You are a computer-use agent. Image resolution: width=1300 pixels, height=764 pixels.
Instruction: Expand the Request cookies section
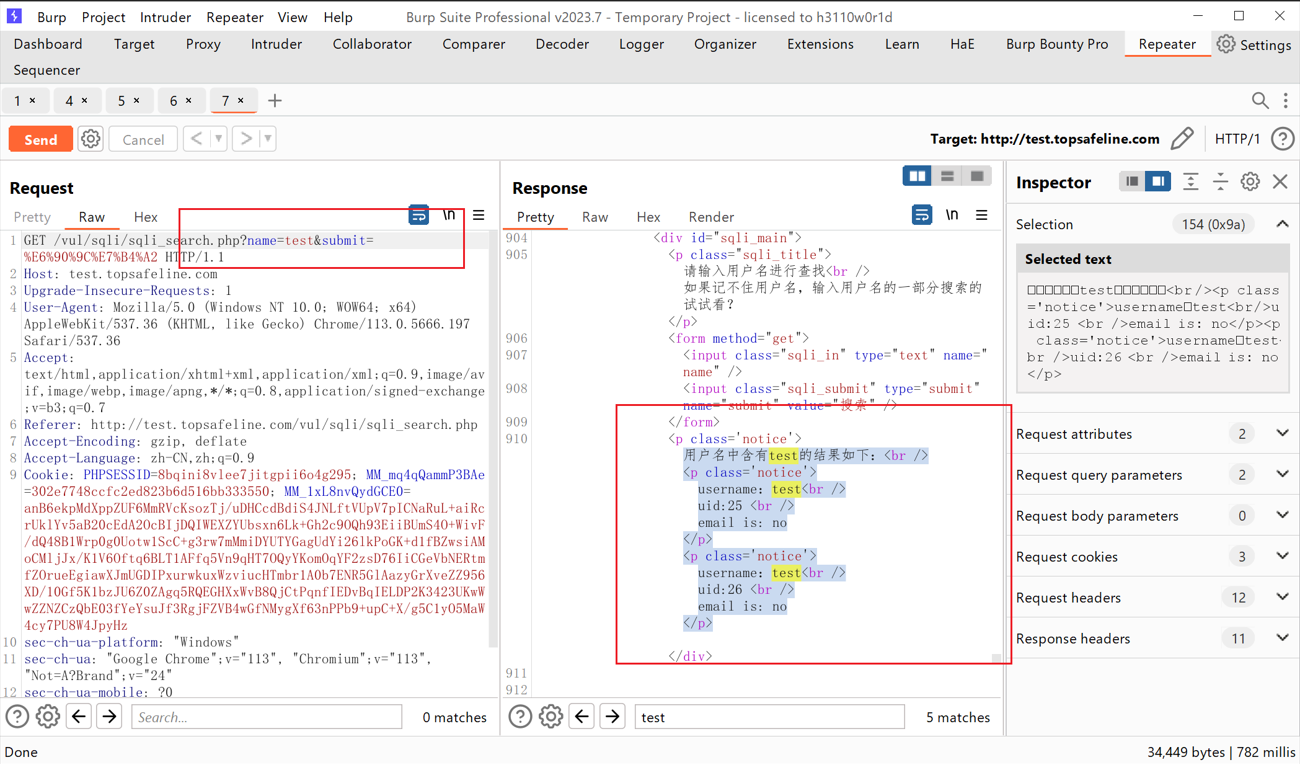pos(1282,557)
